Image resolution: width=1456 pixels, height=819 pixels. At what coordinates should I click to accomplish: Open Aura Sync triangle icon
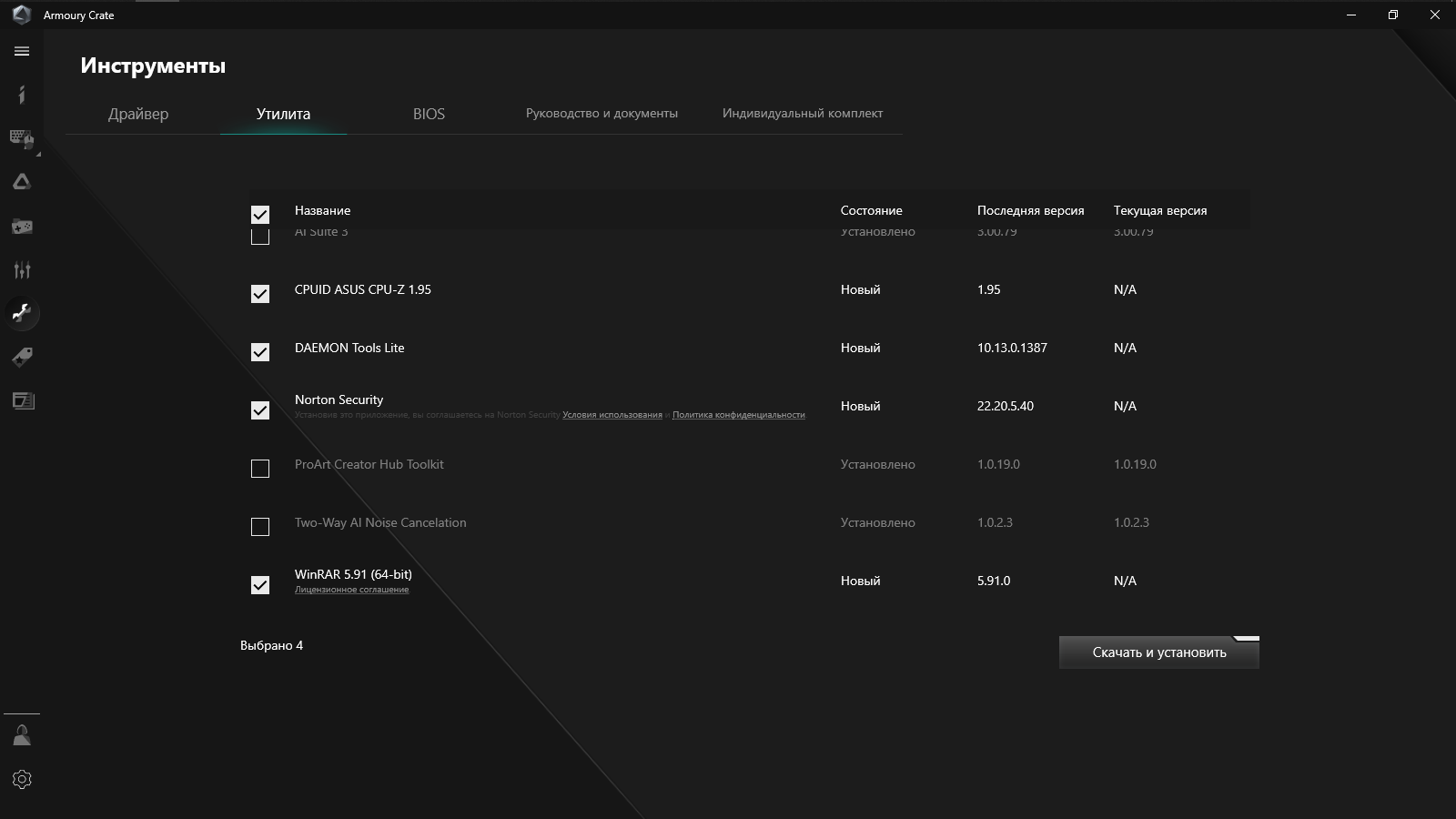[22, 182]
